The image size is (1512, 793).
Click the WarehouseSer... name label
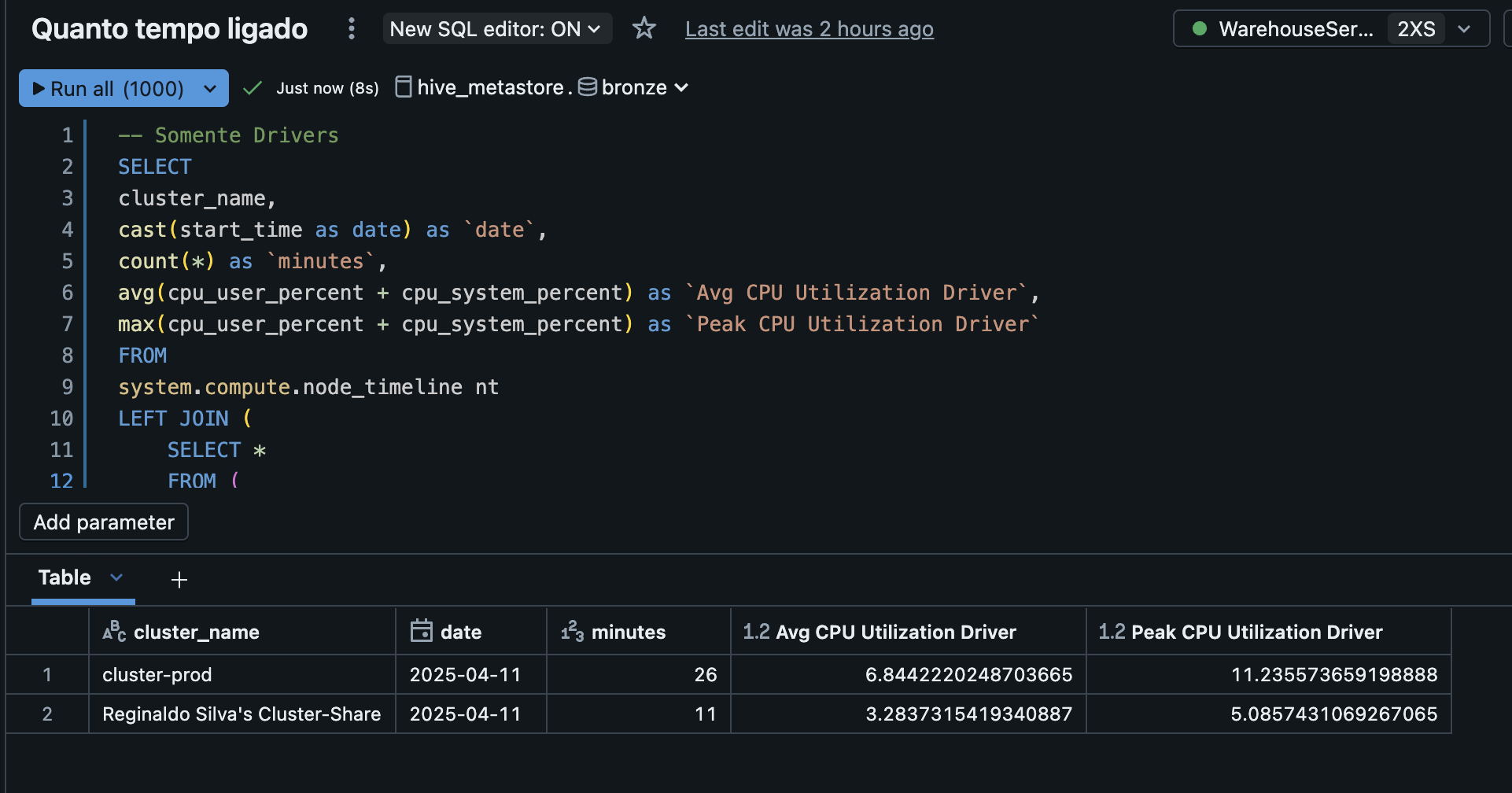click(x=1296, y=29)
